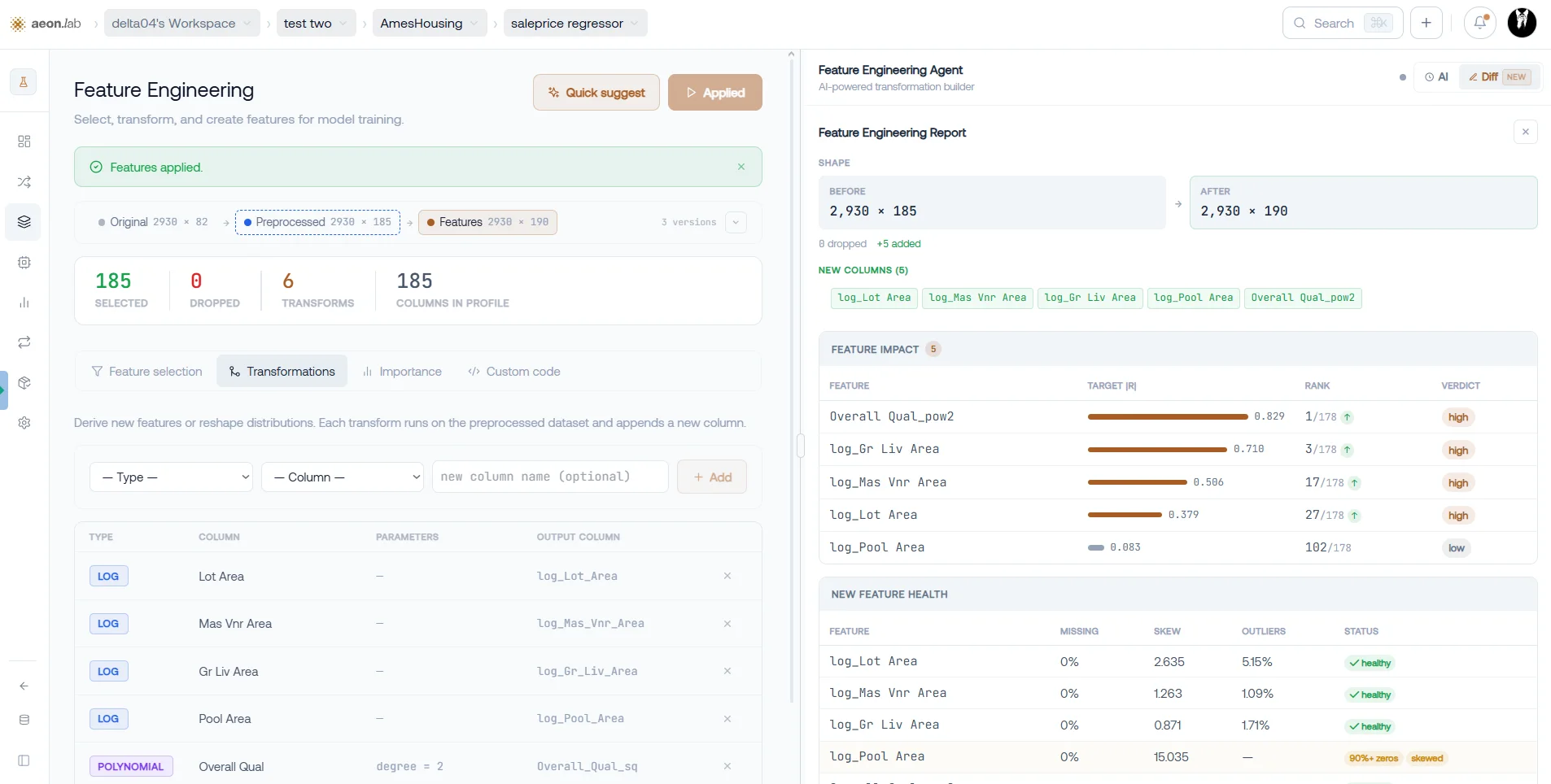1551x784 pixels.
Task: Remove the Pool Area log transform
Action: tap(727, 719)
